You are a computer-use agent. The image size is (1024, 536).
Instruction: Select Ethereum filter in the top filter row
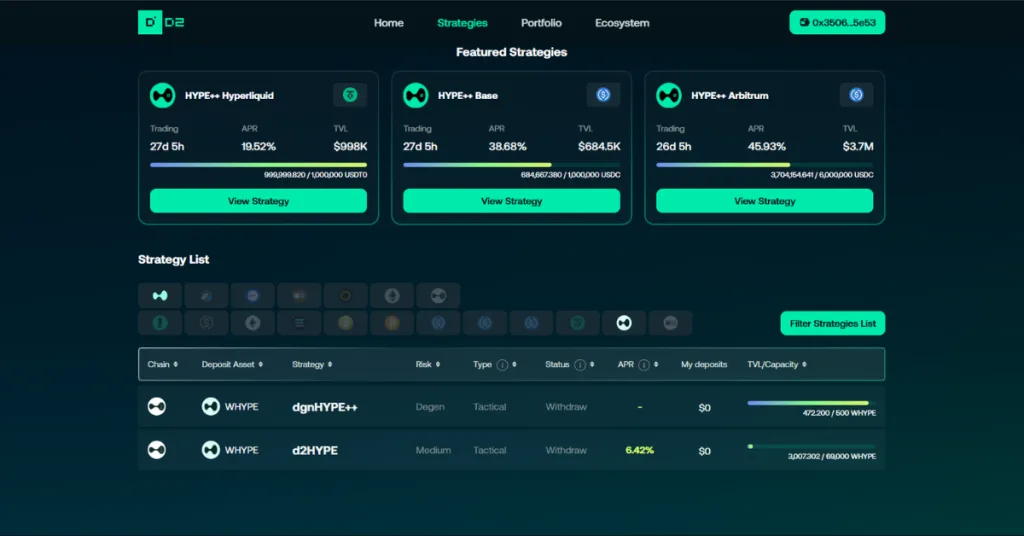tap(392, 296)
